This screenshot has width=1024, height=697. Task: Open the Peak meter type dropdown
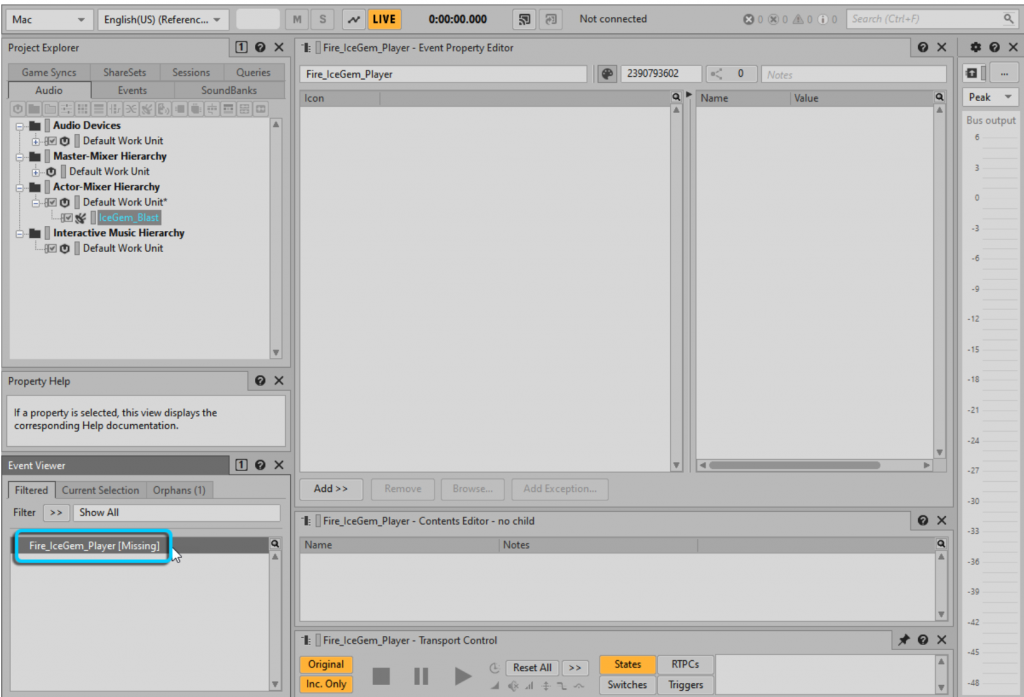point(990,97)
